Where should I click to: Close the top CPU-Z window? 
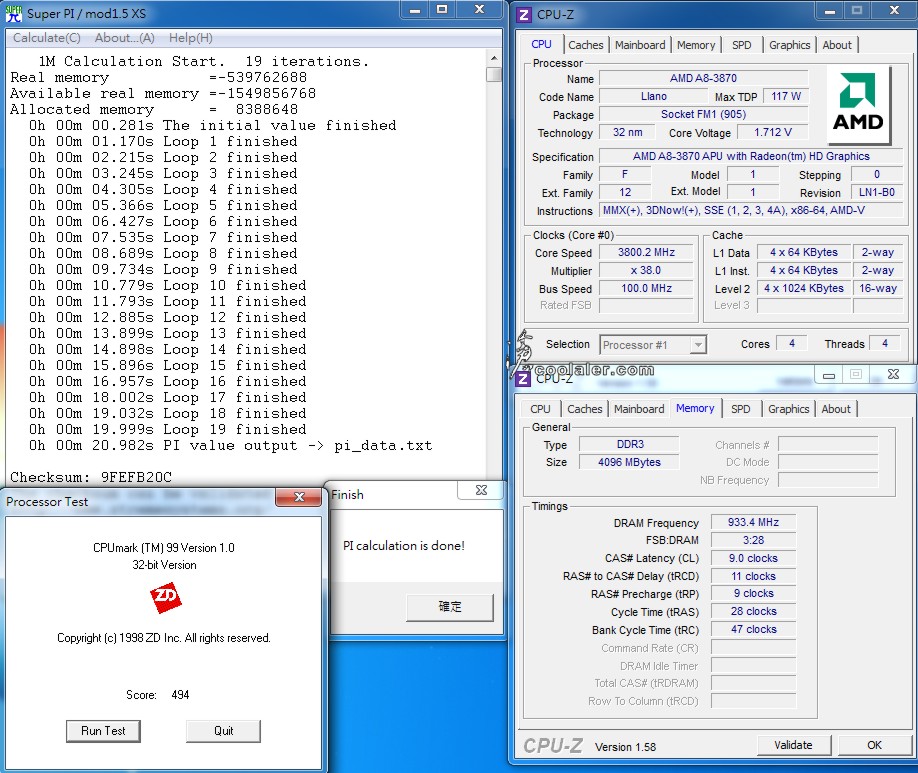(x=894, y=11)
